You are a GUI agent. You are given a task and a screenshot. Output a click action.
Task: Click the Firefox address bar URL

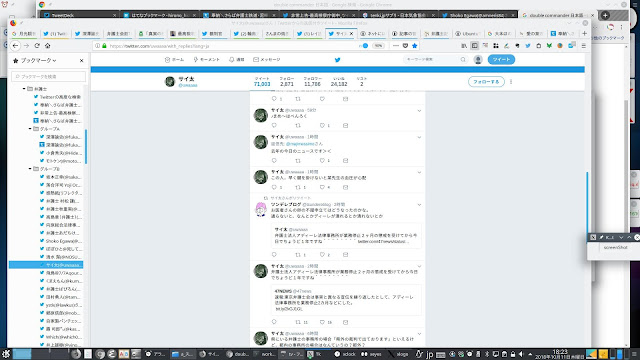point(159,46)
